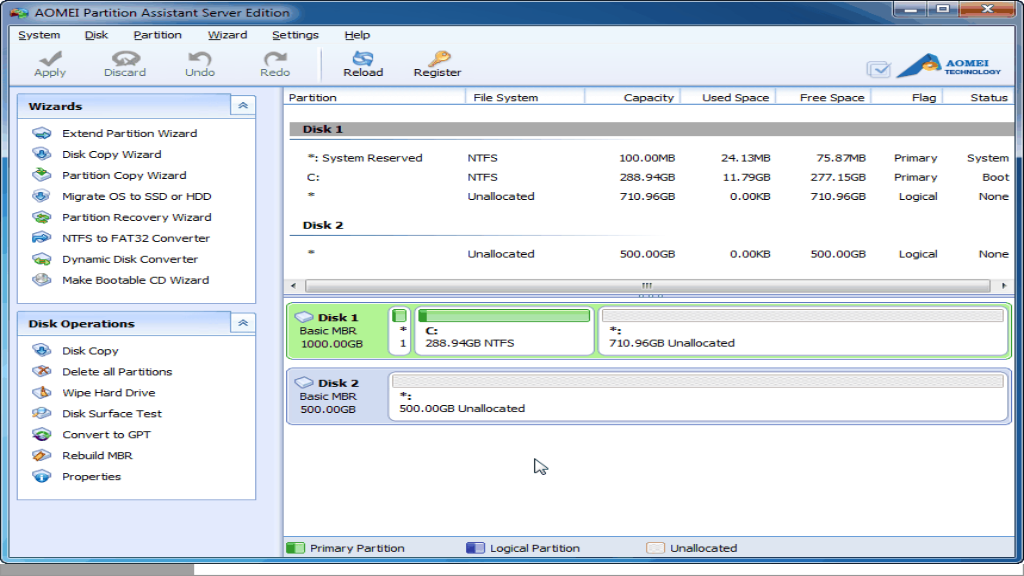Select the small System Reserved block on Disk 1
Viewport: 1024px width, 576px height.
click(400, 331)
